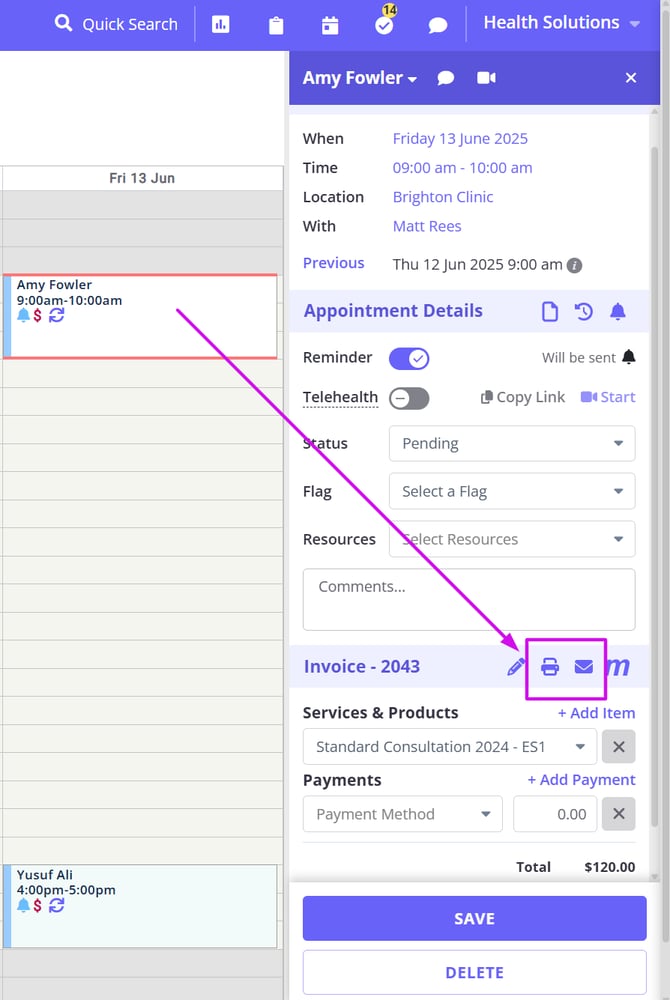Open the Amy Fowler client name menu
This screenshot has height=1000, width=670.
[x=359, y=78]
